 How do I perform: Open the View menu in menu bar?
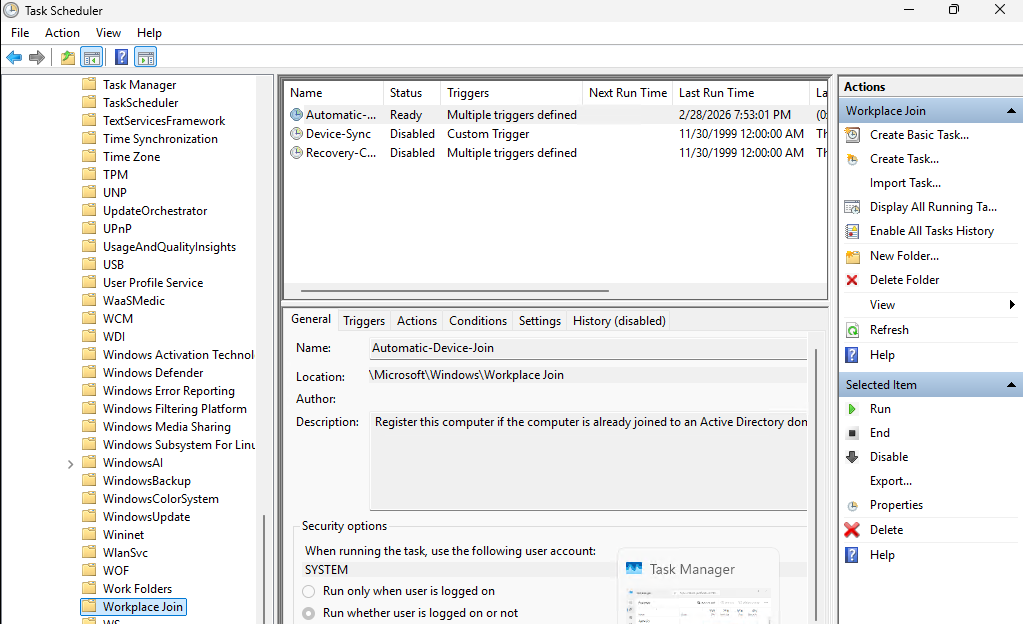[x=108, y=33]
